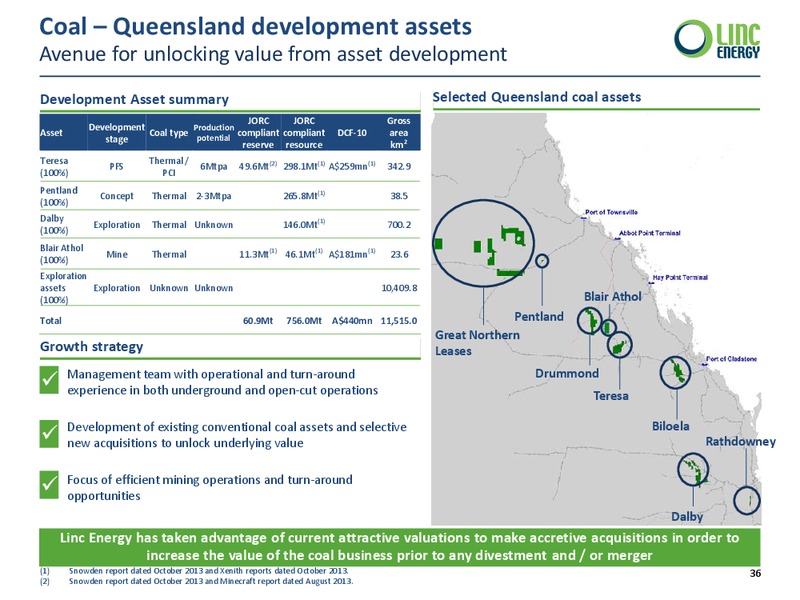The height and width of the screenshot is (600, 800).
Task: Click the Dalby (100%) row name
Action: 54,224
